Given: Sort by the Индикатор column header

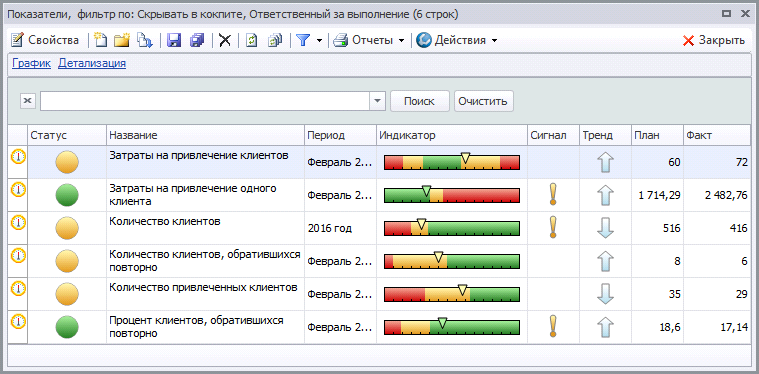Looking at the screenshot, I should (x=452, y=135).
